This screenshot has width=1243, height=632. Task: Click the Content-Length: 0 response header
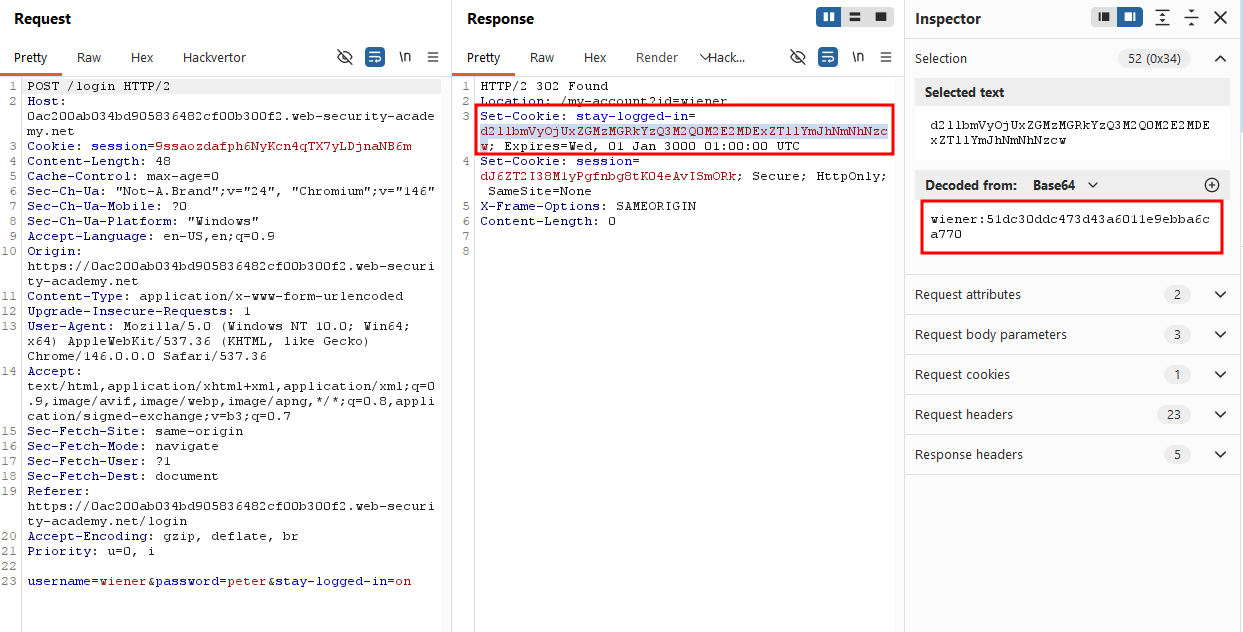pyautogui.click(x=548, y=221)
